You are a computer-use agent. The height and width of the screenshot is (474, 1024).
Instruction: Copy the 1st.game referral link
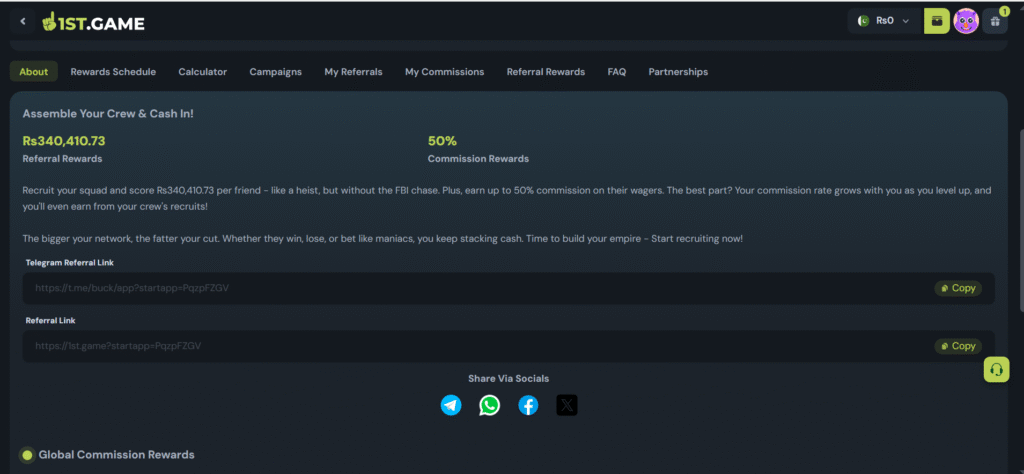tap(957, 346)
